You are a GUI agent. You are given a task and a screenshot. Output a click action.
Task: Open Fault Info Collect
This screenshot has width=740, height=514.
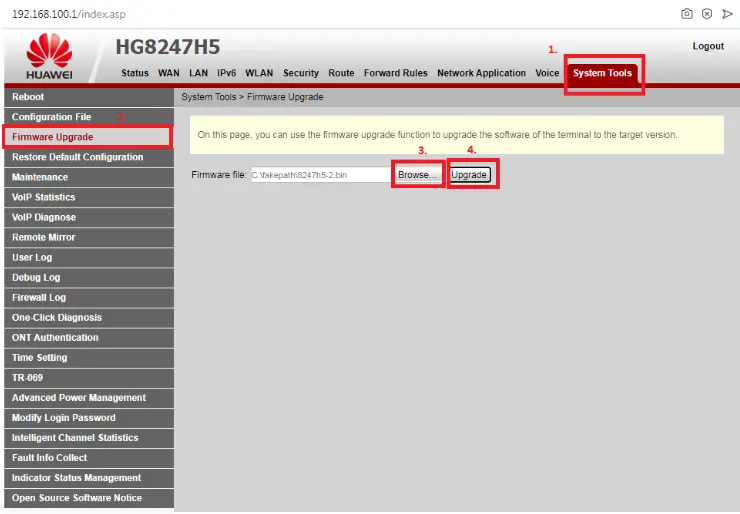click(89, 458)
